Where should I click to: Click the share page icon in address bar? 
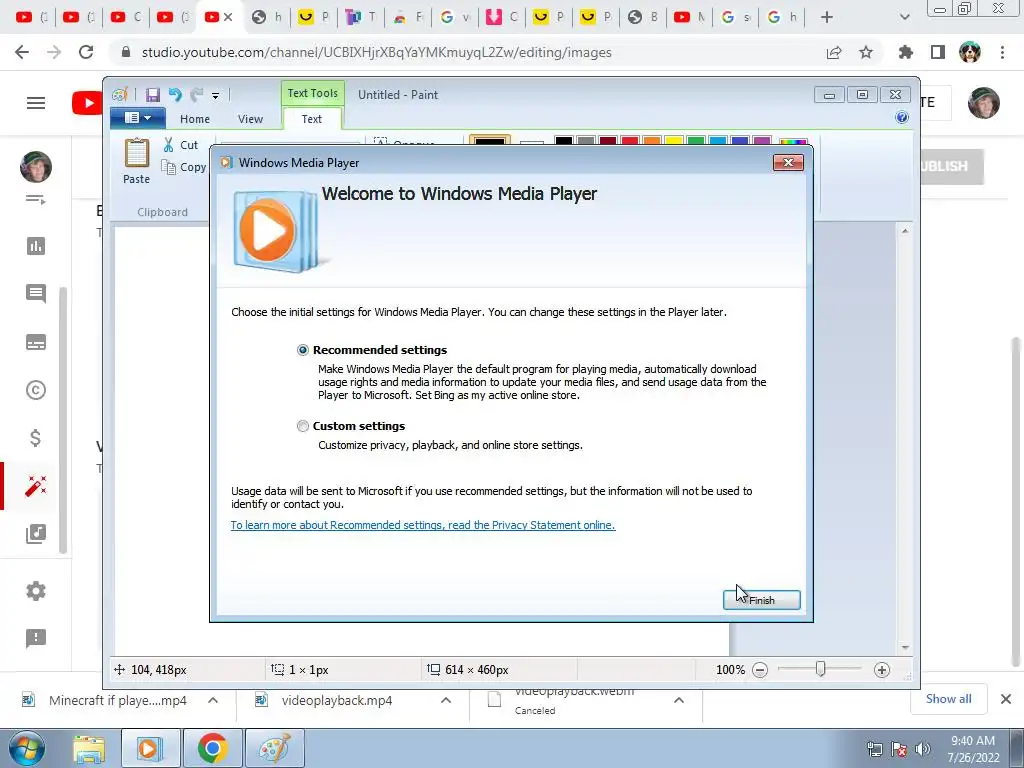834,52
